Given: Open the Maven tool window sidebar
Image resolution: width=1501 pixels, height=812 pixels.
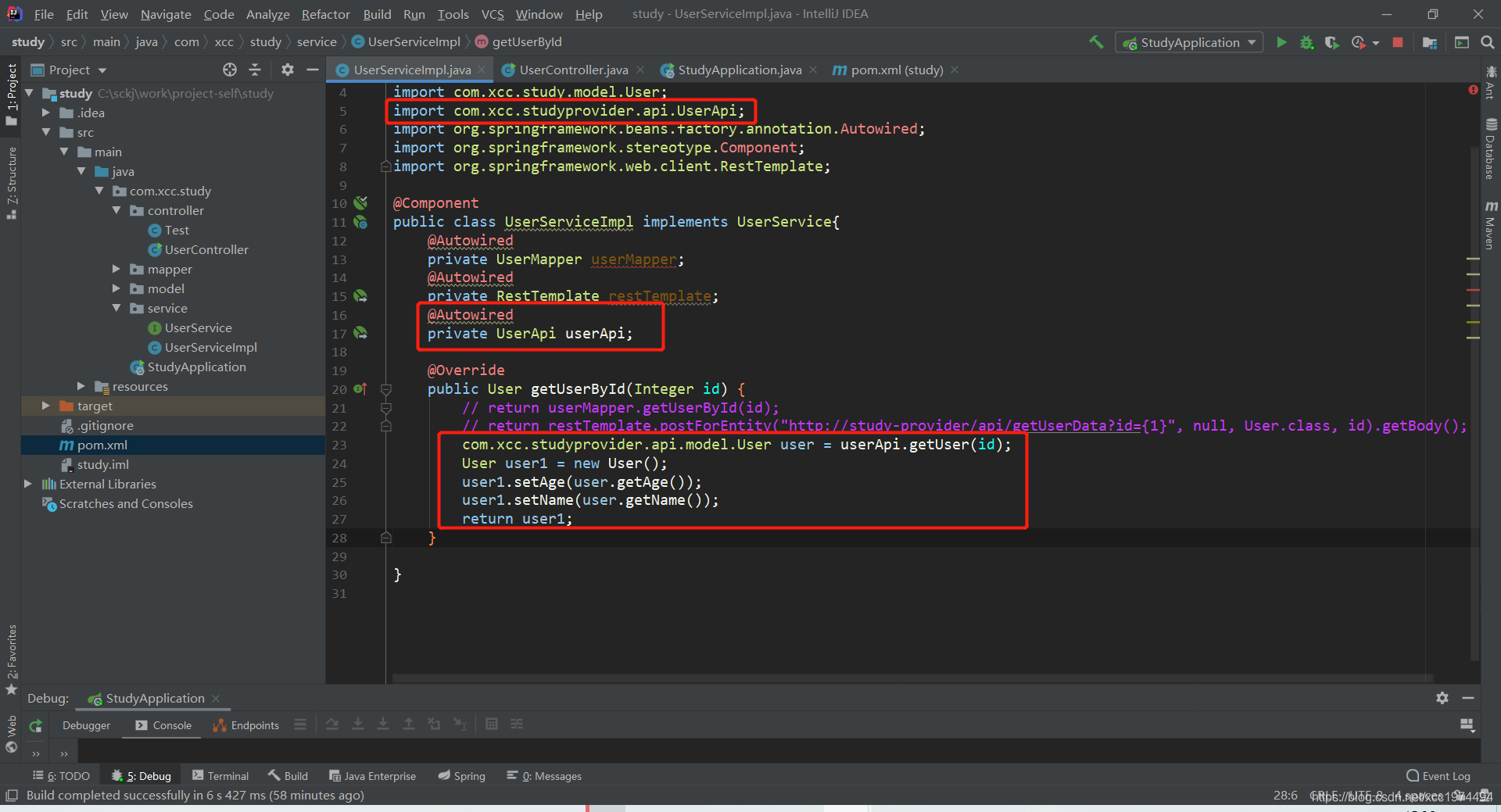Looking at the screenshot, I should (x=1491, y=225).
